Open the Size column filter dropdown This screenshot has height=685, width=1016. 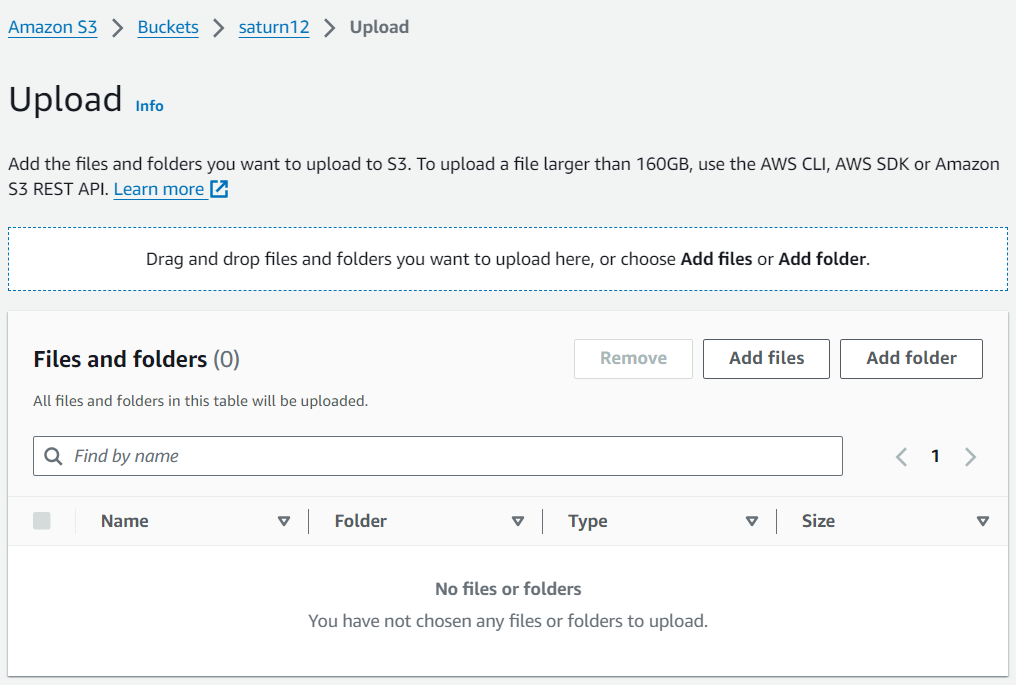pyautogui.click(x=983, y=520)
